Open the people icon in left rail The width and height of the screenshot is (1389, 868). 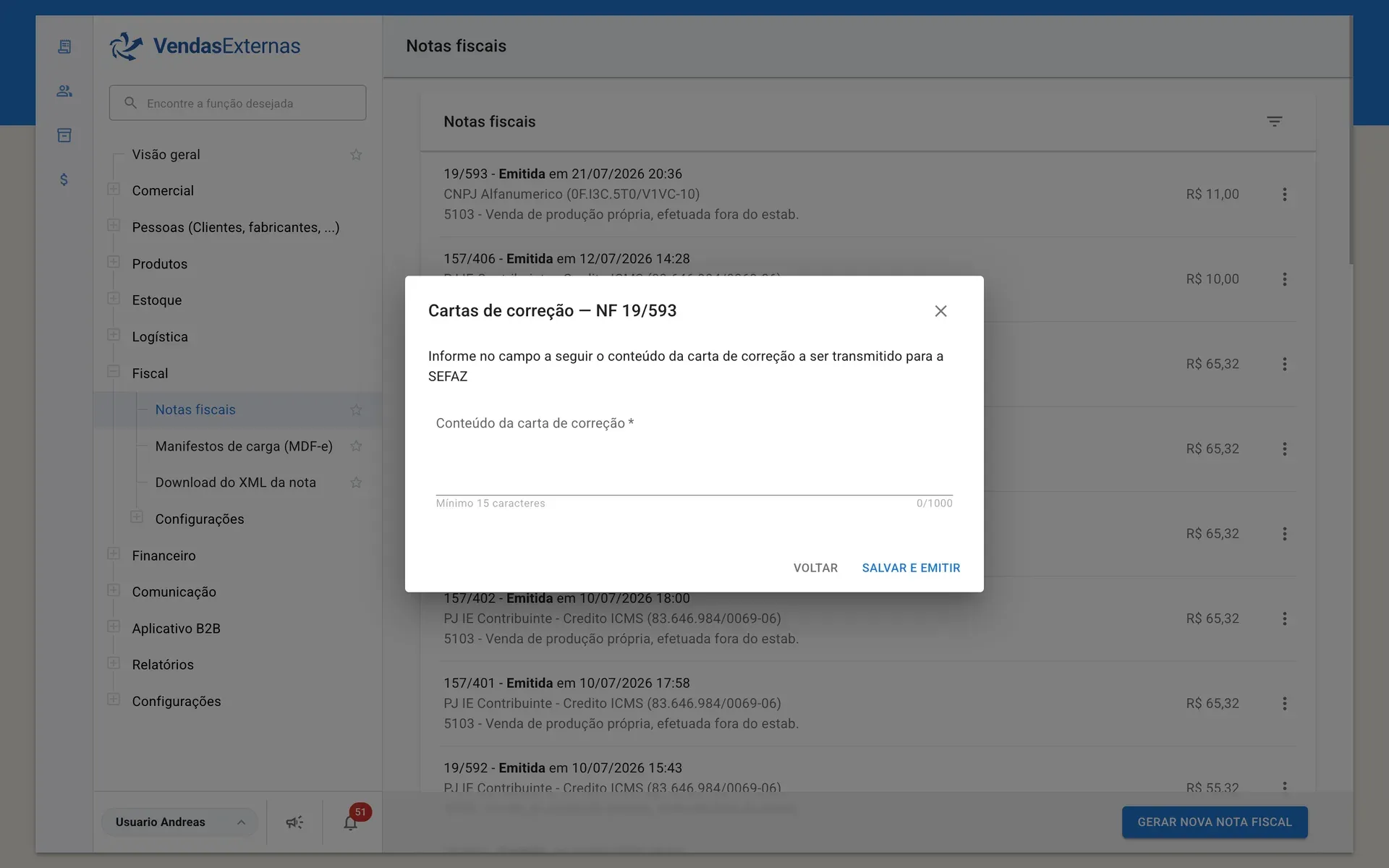tap(64, 91)
